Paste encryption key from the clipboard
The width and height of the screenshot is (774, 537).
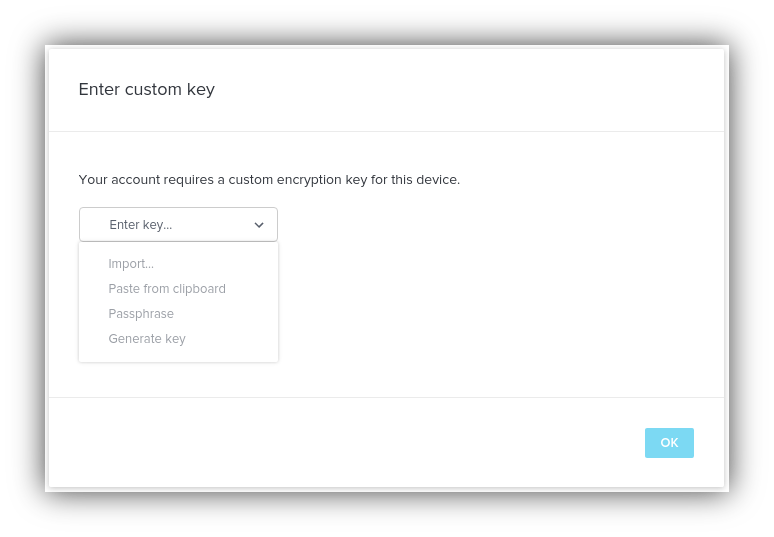pos(167,289)
